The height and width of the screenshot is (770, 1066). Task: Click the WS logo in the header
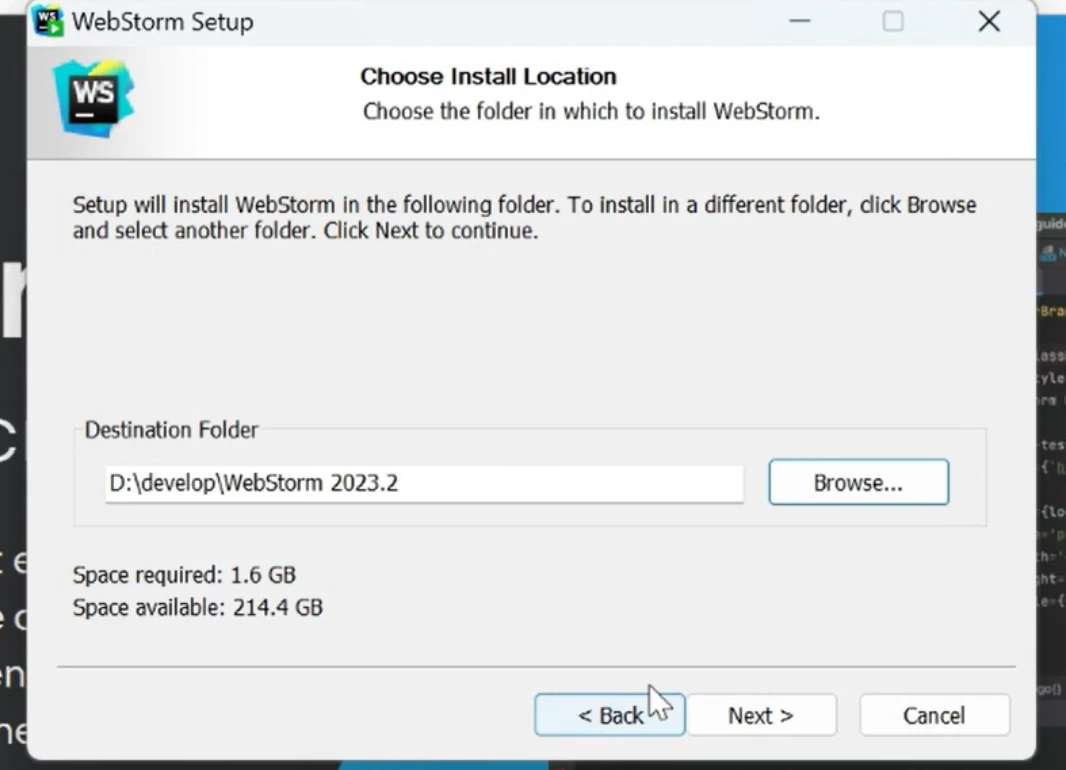click(93, 99)
